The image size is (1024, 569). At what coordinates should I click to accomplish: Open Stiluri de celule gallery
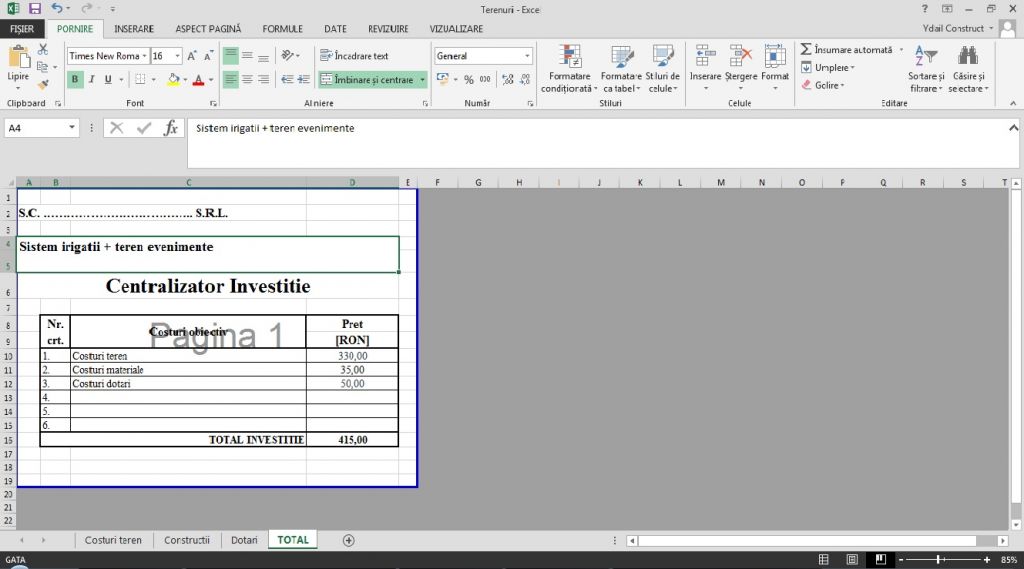(x=663, y=69)
